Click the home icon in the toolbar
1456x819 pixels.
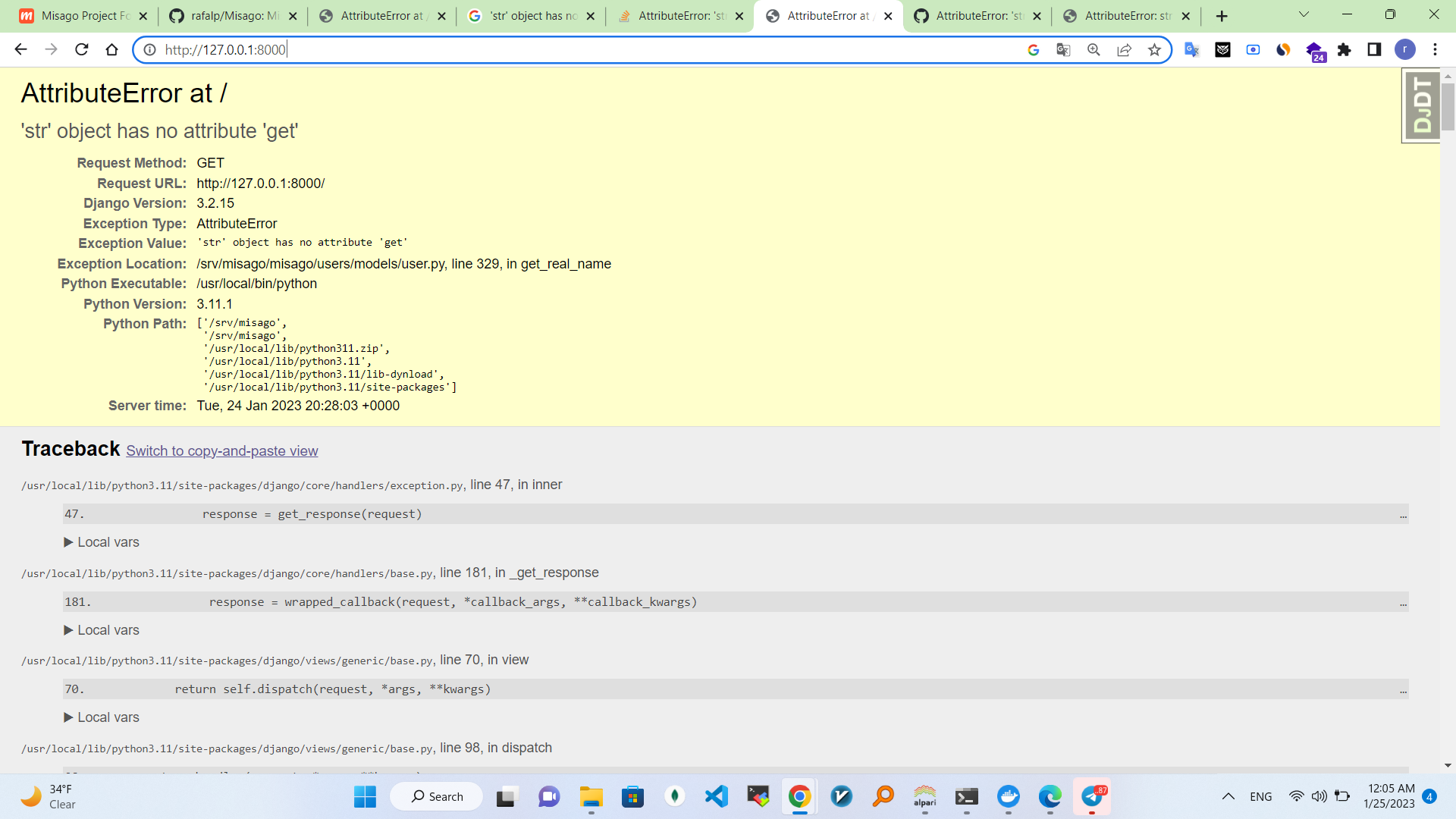pos(112,50)
